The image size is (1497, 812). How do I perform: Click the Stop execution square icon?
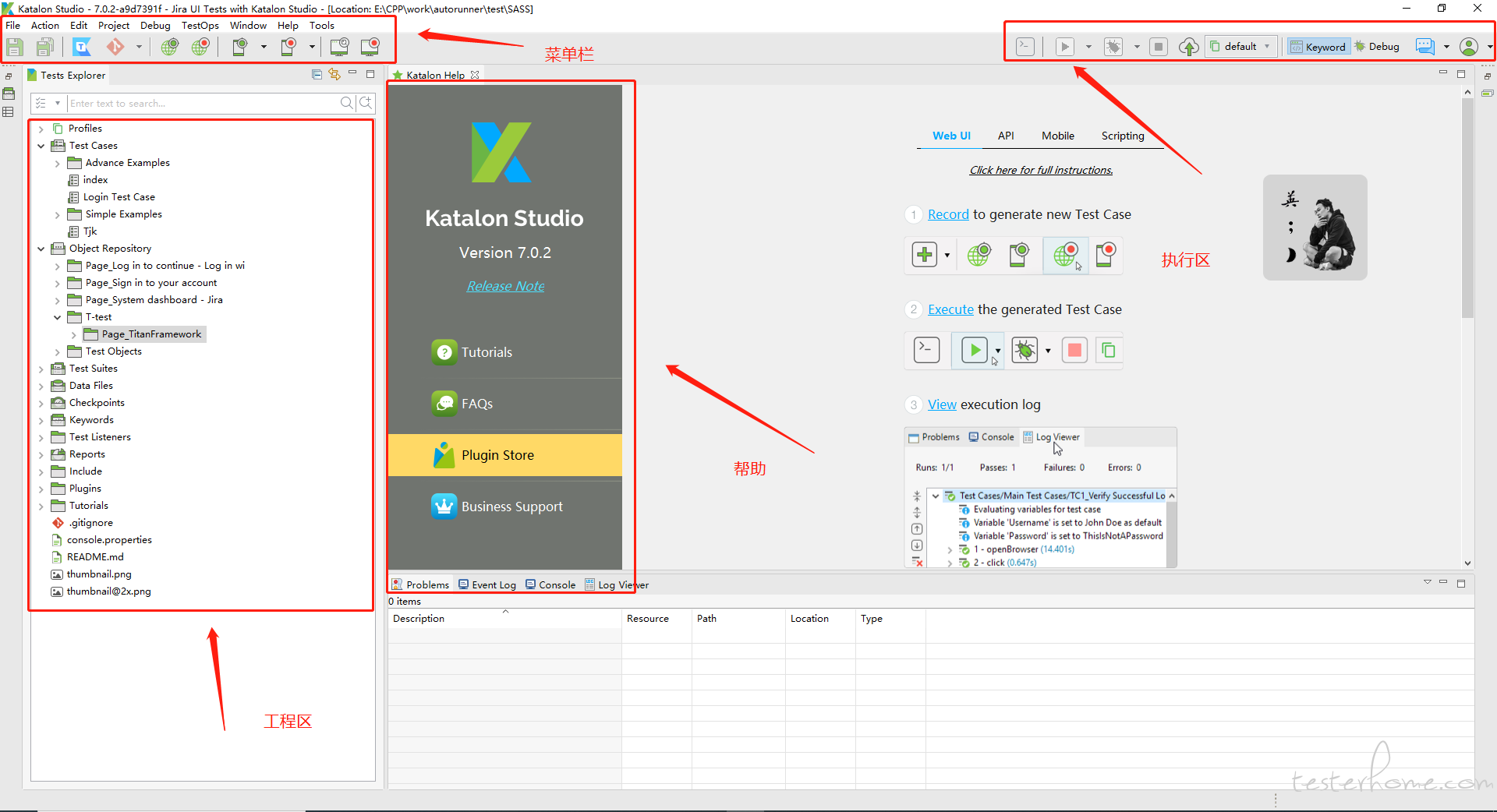pyautogui.click(x=1159, y=47)
